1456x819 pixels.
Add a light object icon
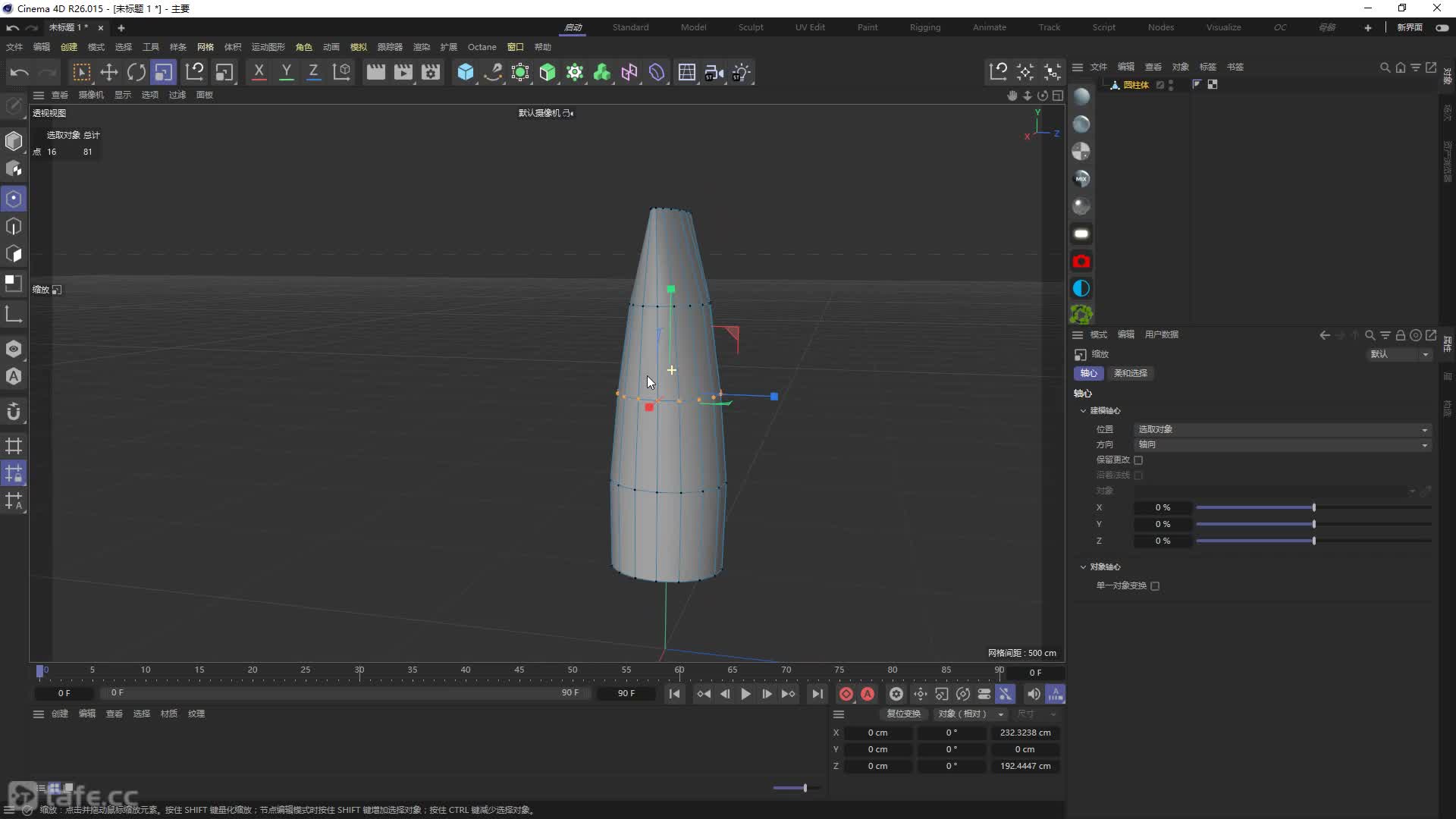click(x=742, y=72)
